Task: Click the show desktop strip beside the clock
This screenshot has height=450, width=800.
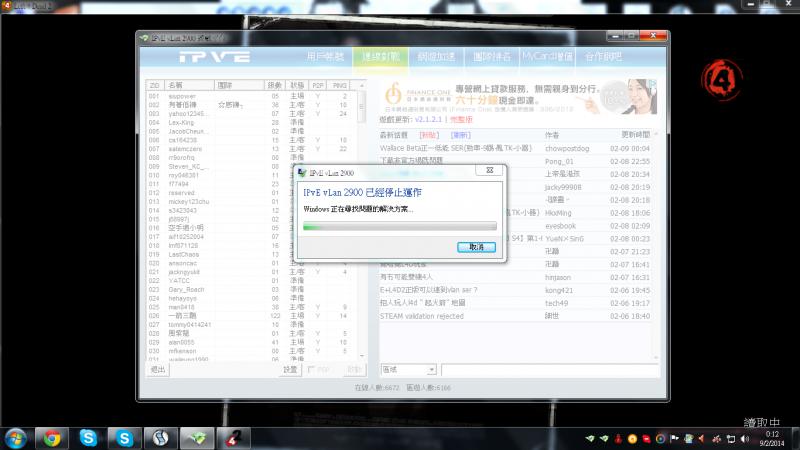Action: 795,439
